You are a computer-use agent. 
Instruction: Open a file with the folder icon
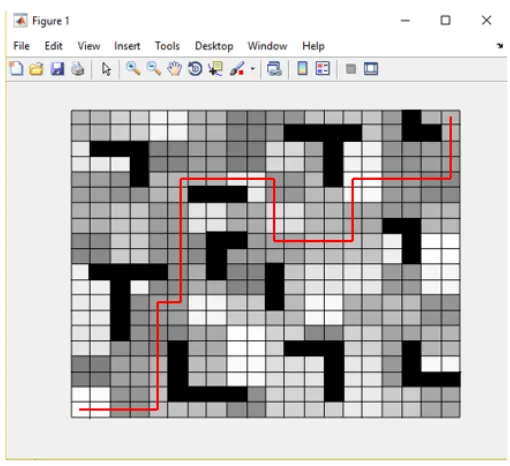click(36, 69)
